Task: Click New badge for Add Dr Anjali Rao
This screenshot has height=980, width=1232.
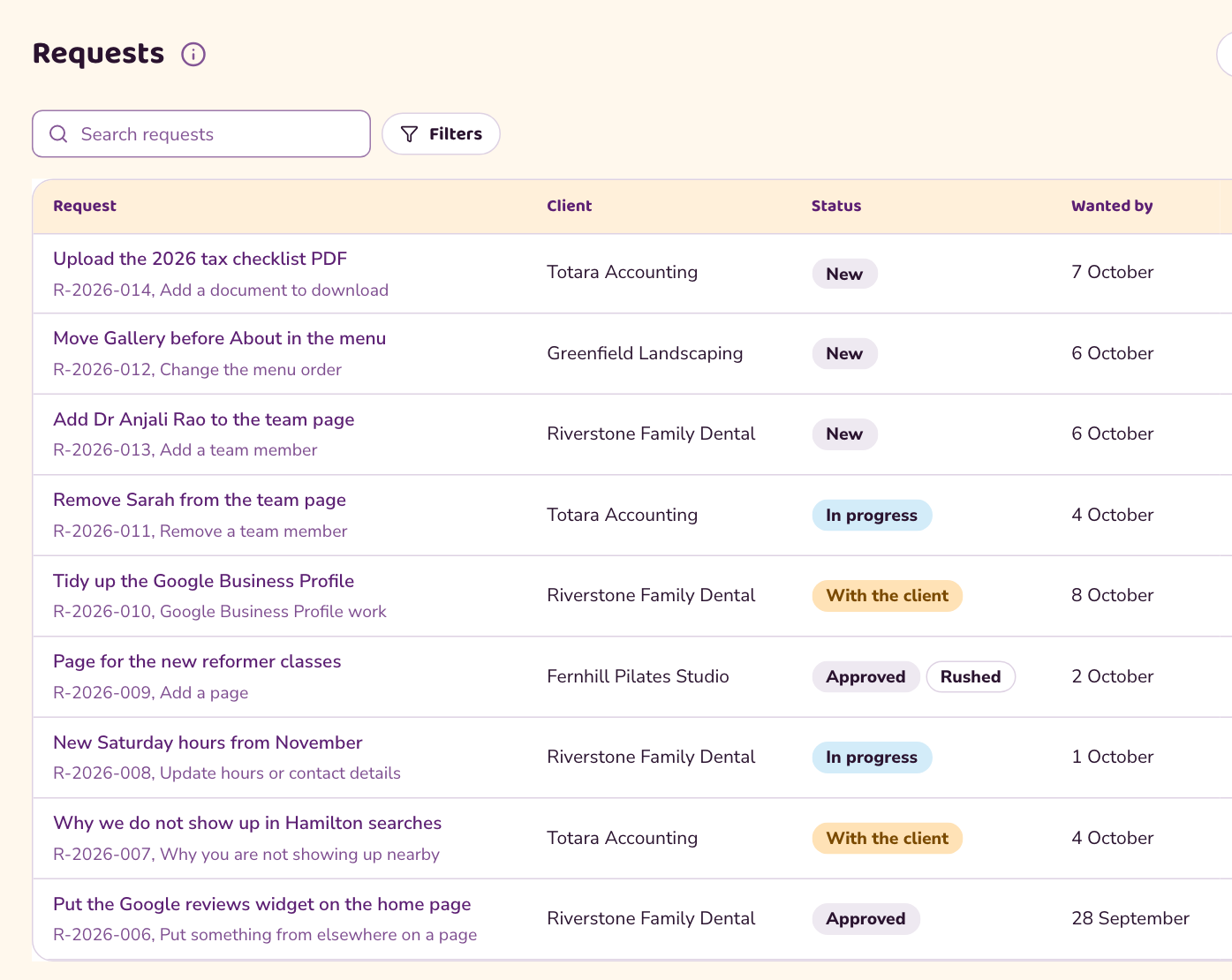Action: 844,434
